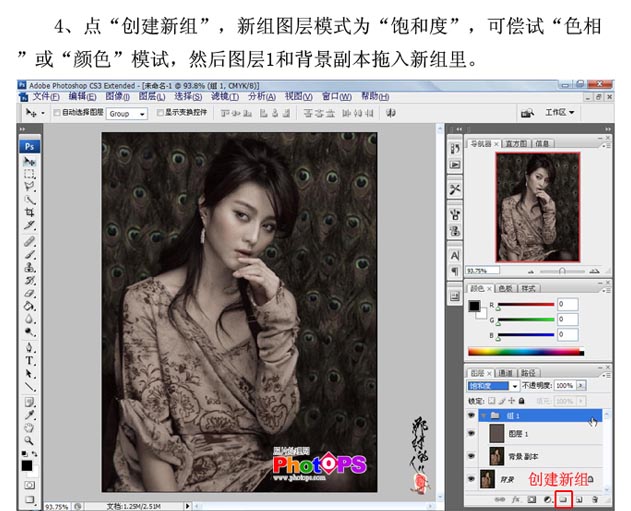Click the foreground color swatch in toolbox
The height and width of the screenshot is (511, 631).
click(x=27, y=466)
